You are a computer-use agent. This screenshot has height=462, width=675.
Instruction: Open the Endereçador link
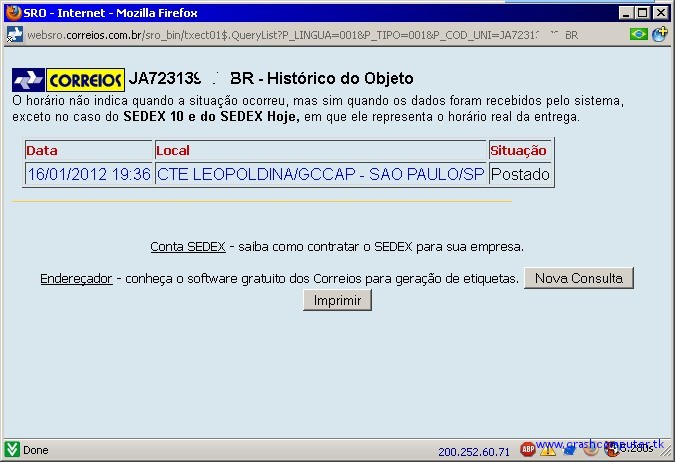76,279
